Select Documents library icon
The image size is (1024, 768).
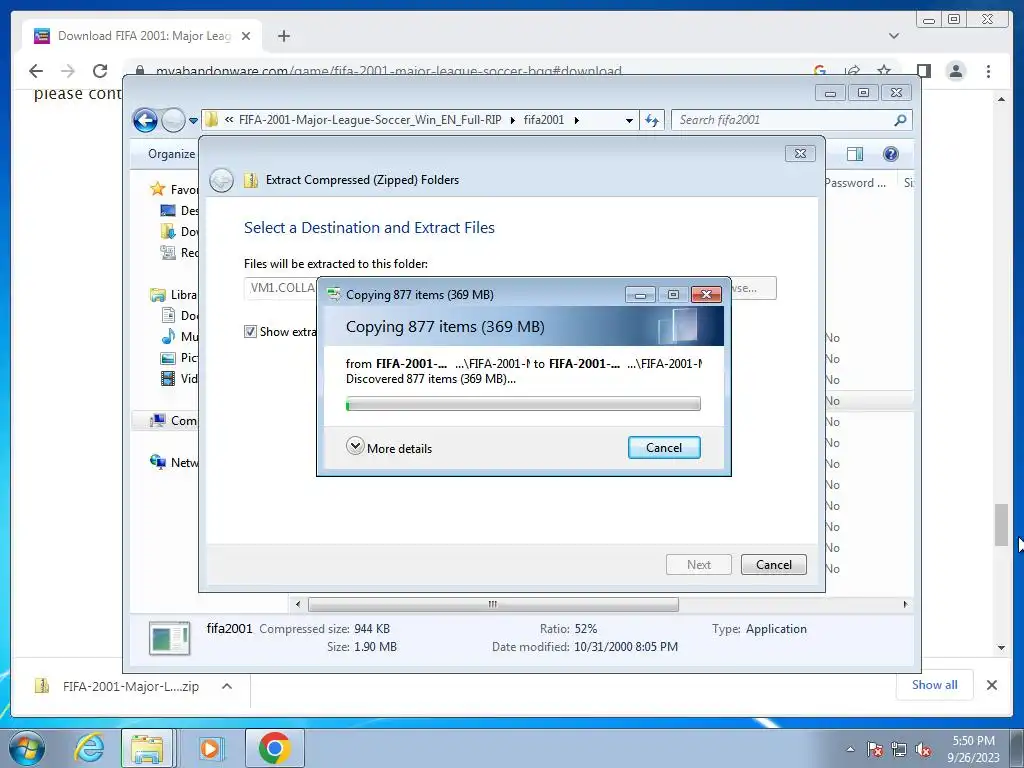point(168,315)
